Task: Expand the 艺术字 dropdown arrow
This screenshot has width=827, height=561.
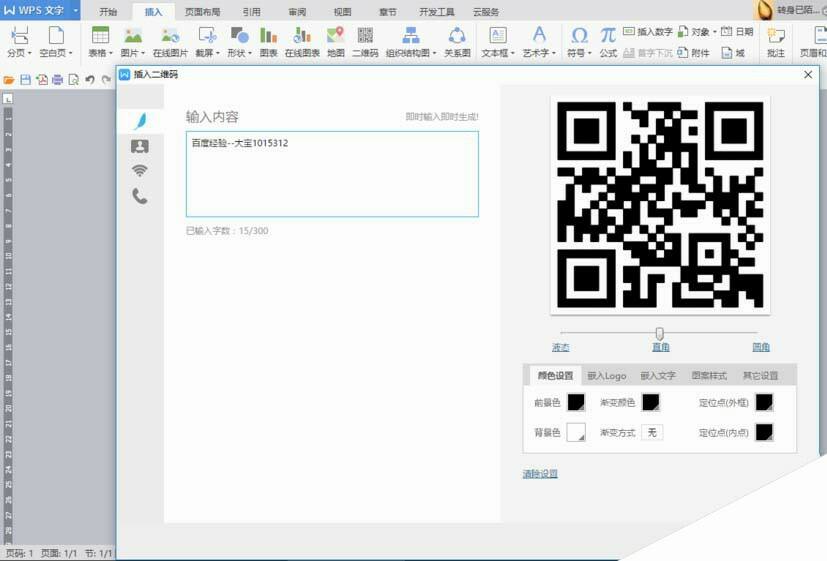Action: coord(553,53)
